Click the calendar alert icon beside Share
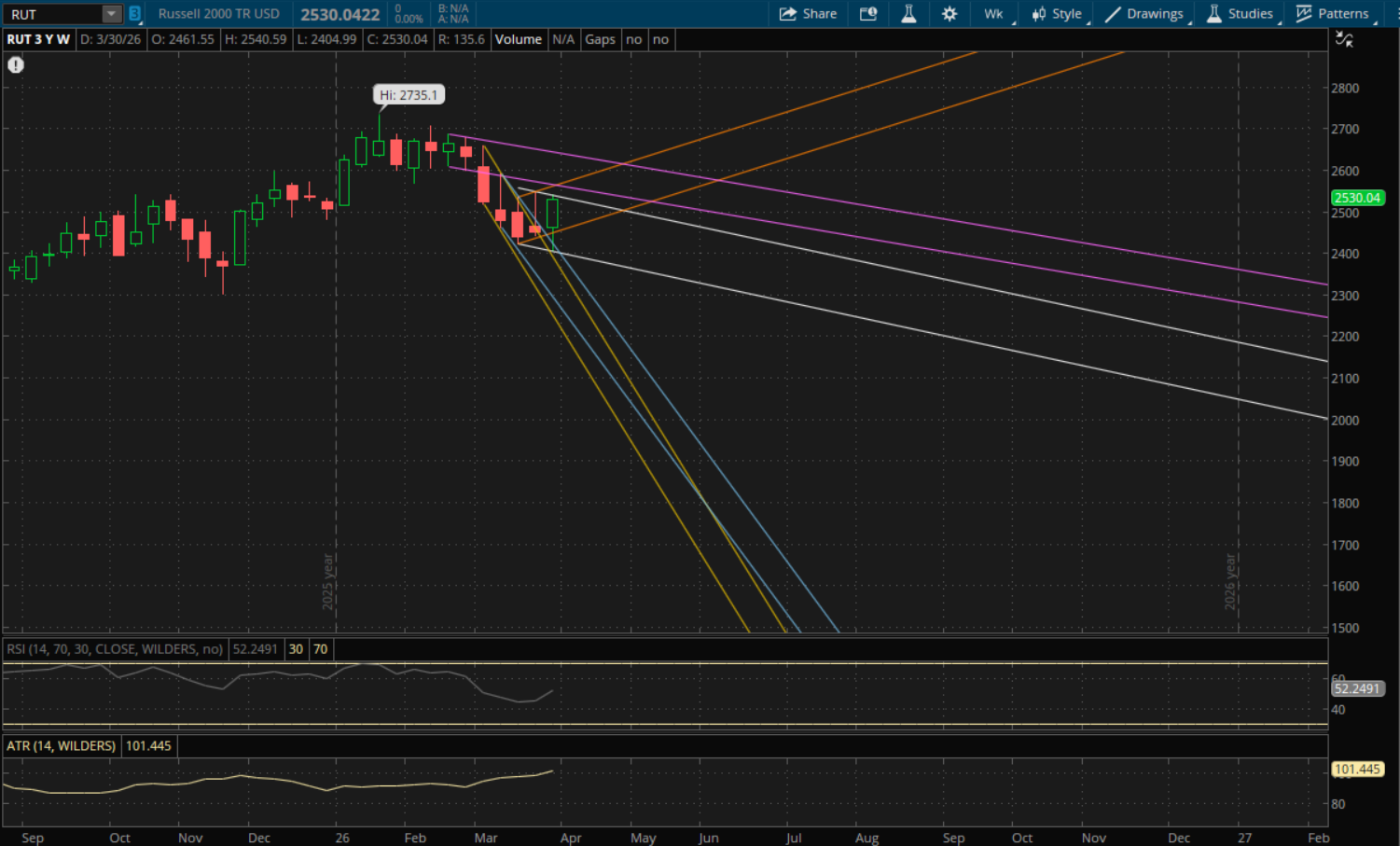The height and width of the screenshot is (846, 1400). point(868,14)
